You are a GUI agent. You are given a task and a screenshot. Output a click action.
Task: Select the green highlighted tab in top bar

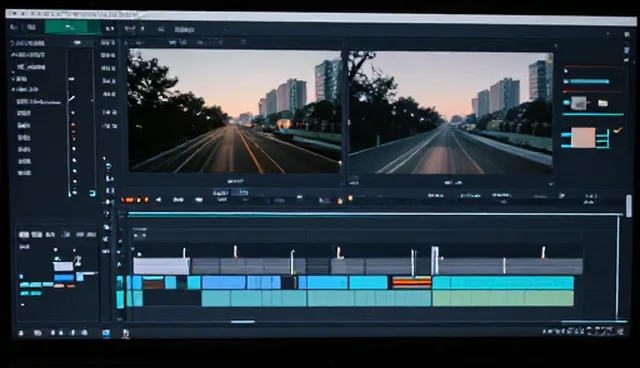tap(72, 27)
